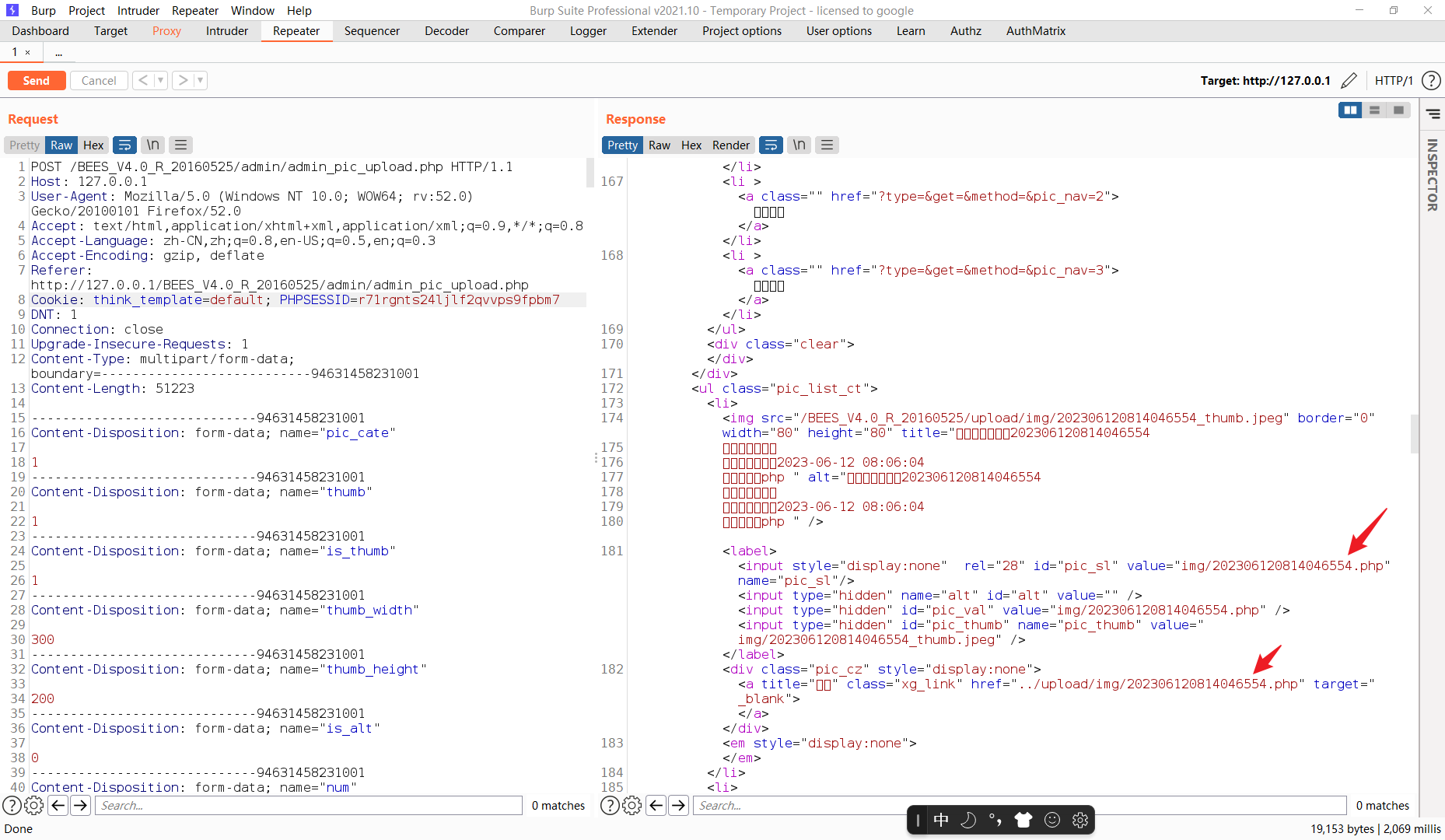Enable Pretty view for the Request
The width and height of the screenshot is (1445, 840).
pos(23,145)
